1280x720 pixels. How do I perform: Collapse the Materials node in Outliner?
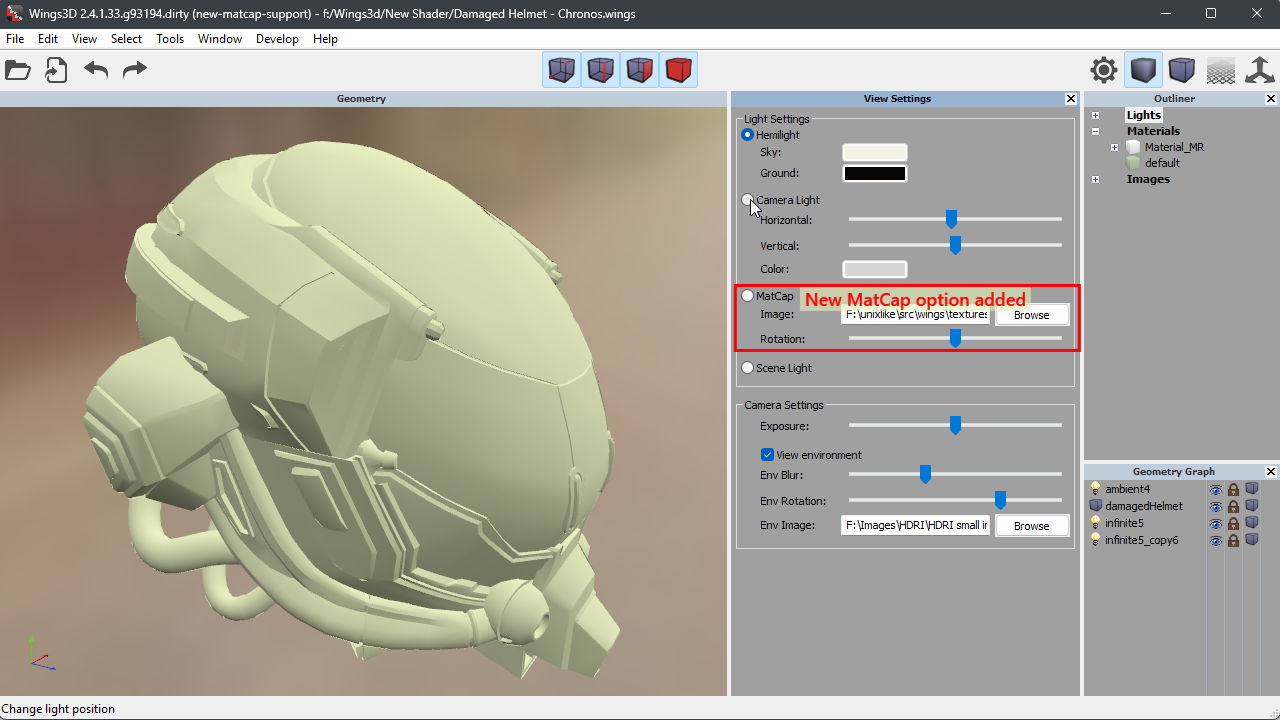click(1096, 132)
